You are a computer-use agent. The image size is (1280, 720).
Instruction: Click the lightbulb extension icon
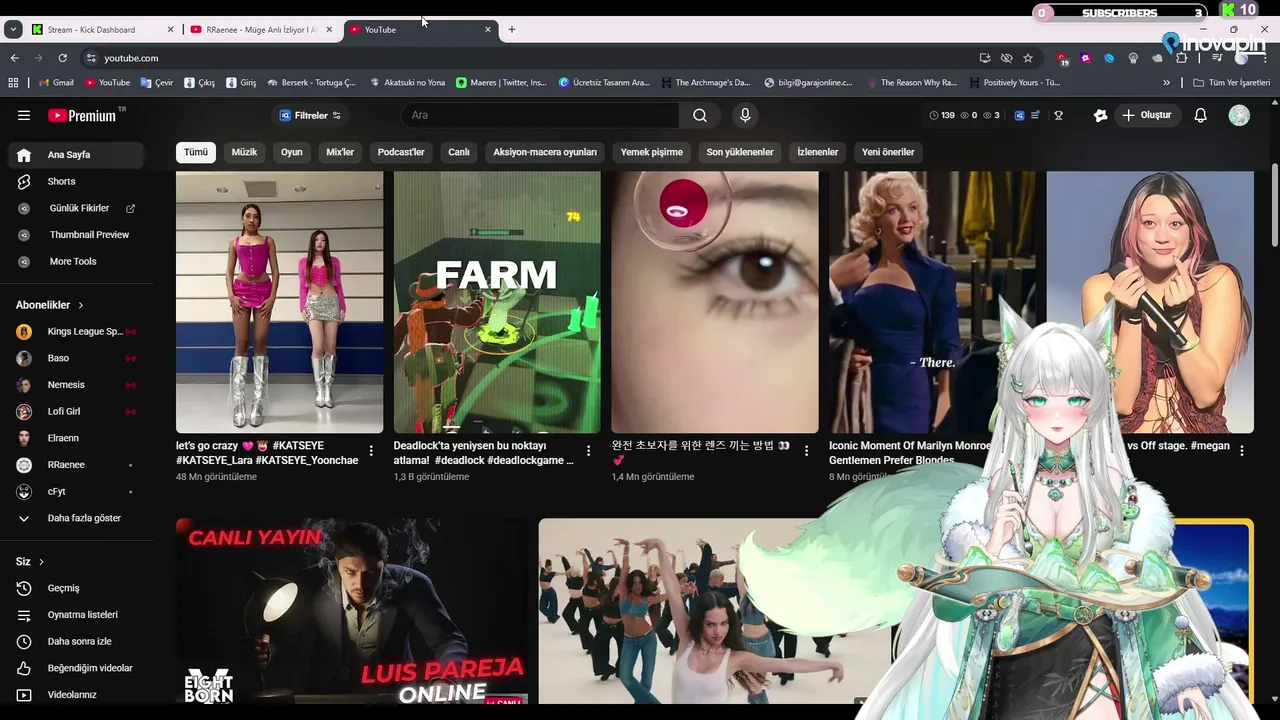[x=1133, y=58]
